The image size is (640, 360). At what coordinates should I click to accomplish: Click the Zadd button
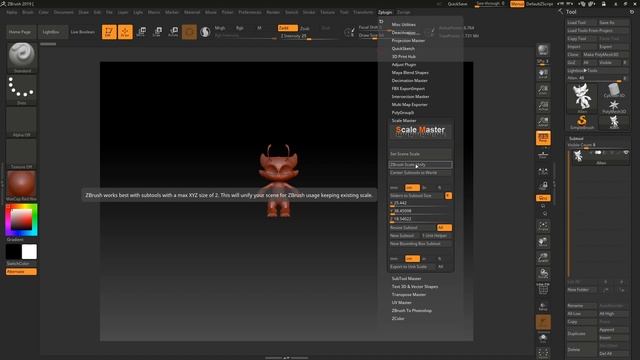pos(288,28)
